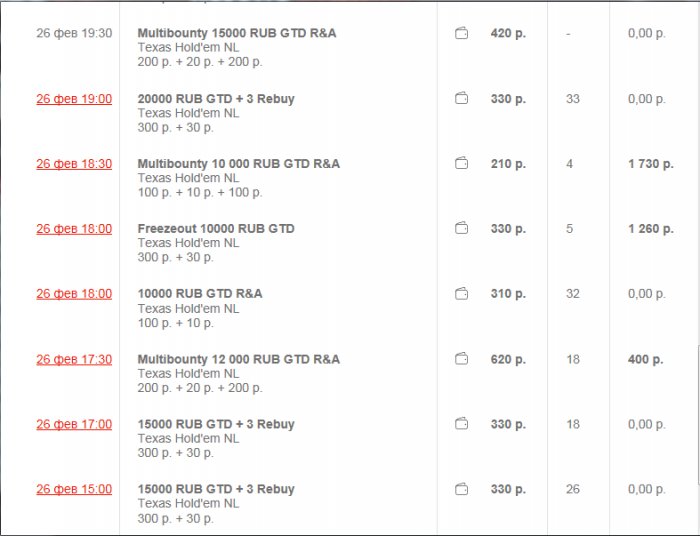Open Multibounty 15000 RUB GTD R&A tournament title
Viewport: 700px width, 536px height.
click(236, 33)
